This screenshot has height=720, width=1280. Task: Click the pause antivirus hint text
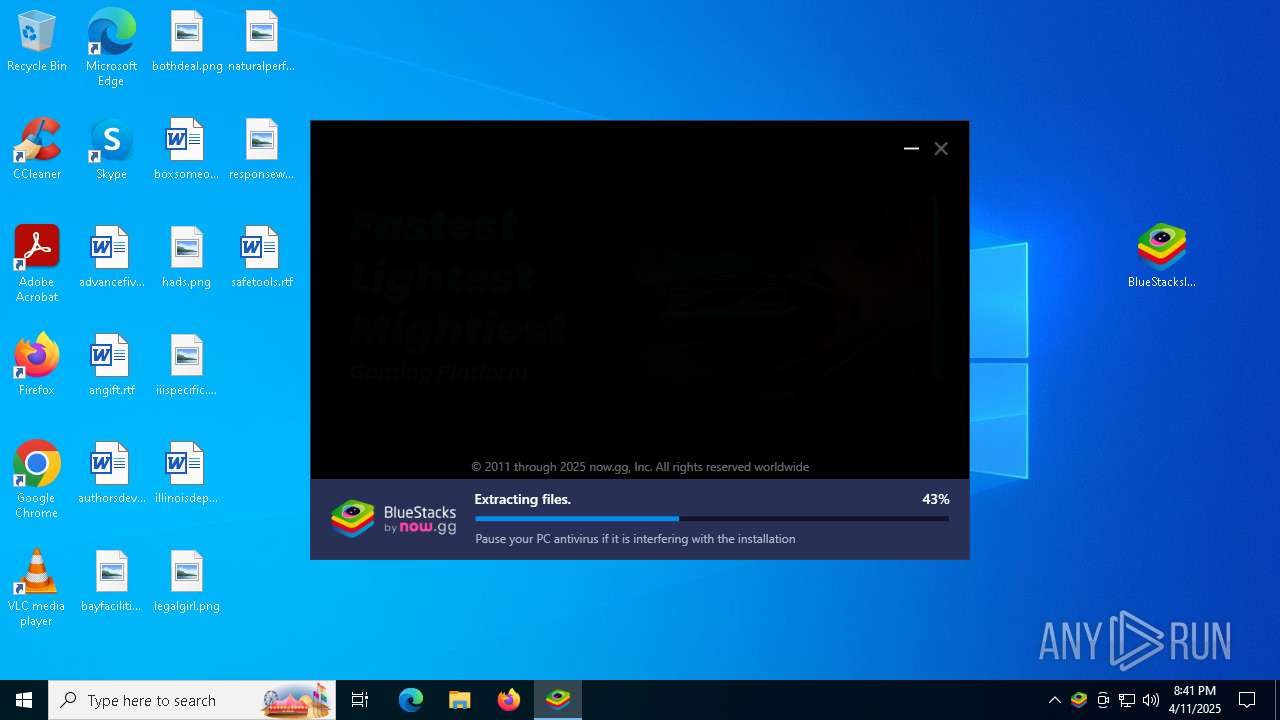pos(635,539)
